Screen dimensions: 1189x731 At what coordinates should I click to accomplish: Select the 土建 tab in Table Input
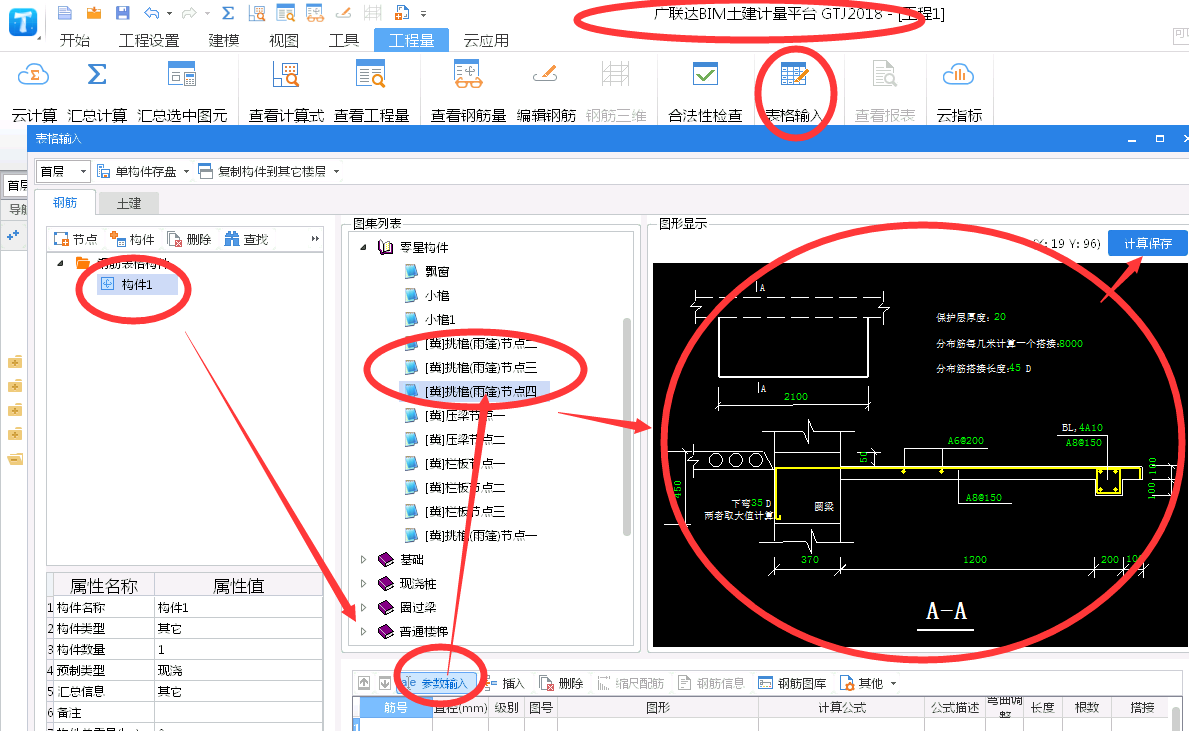coord(129,203)
